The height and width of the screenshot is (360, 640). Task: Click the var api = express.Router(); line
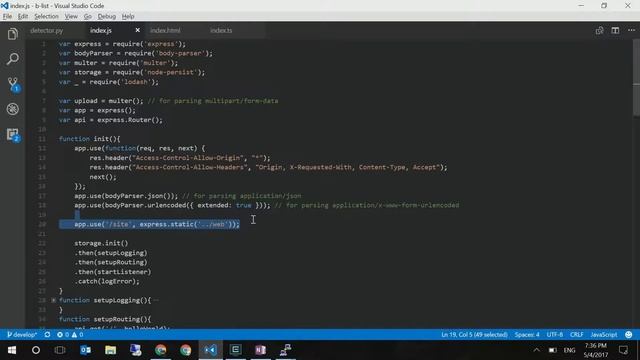pyautogui.click(x=110, y=120)
